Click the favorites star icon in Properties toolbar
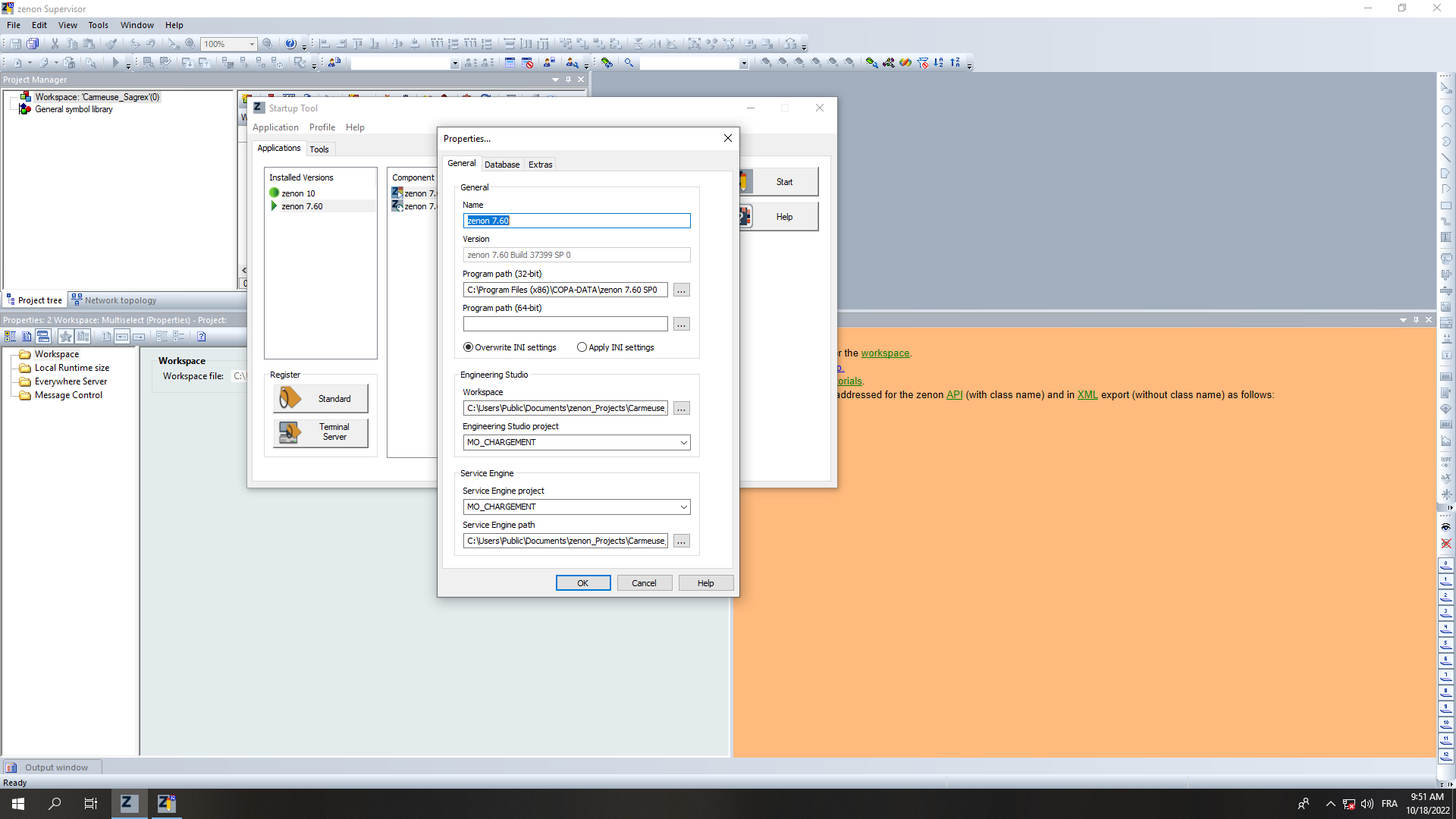 66,337
